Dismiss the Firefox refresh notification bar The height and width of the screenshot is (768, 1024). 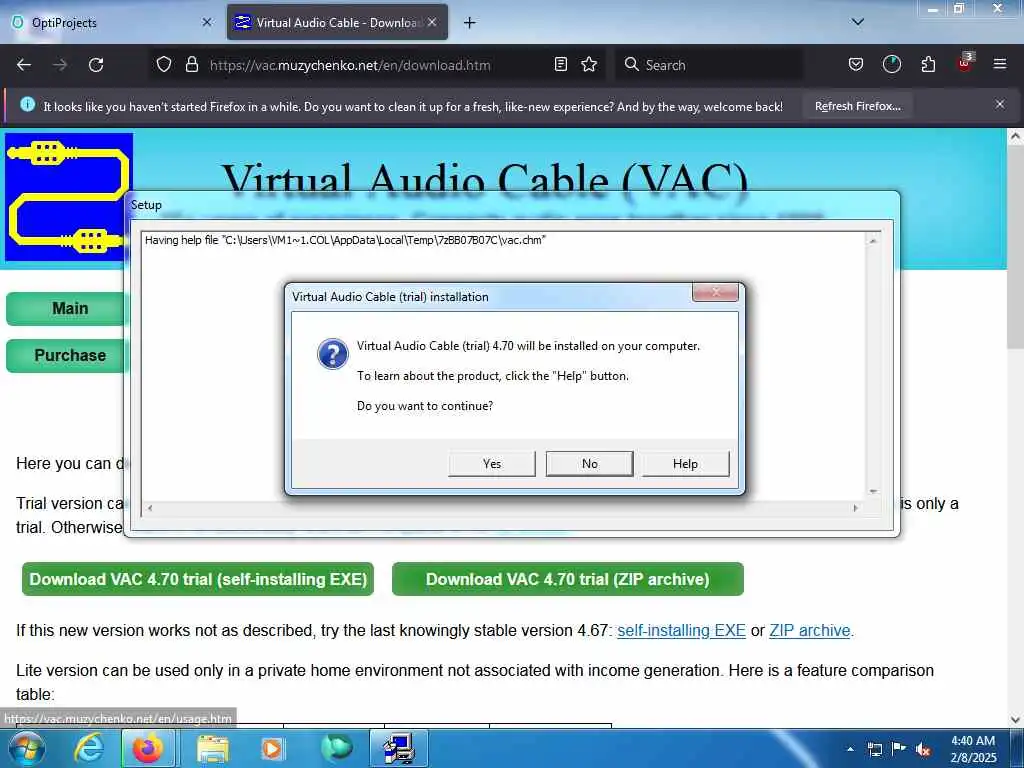[1000, 104]
